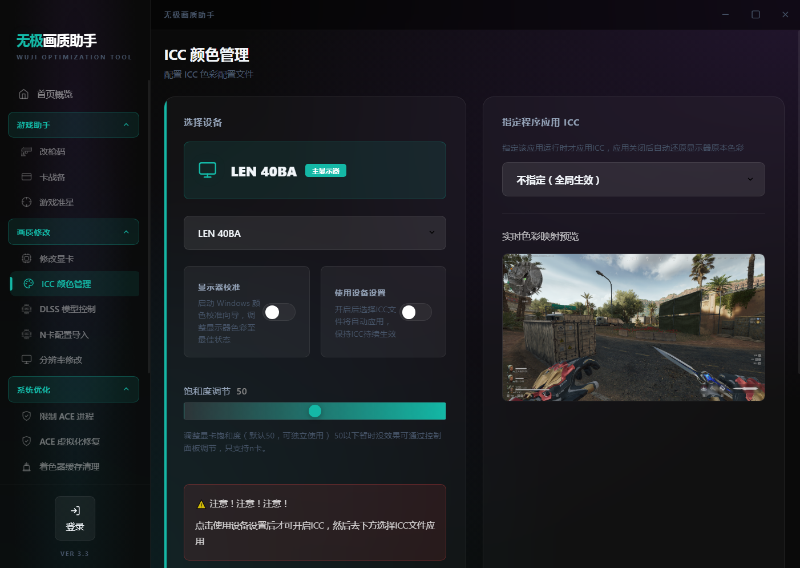
Task: Click the 限制 ACE 进程 shield icon
Action: (27, 416)
